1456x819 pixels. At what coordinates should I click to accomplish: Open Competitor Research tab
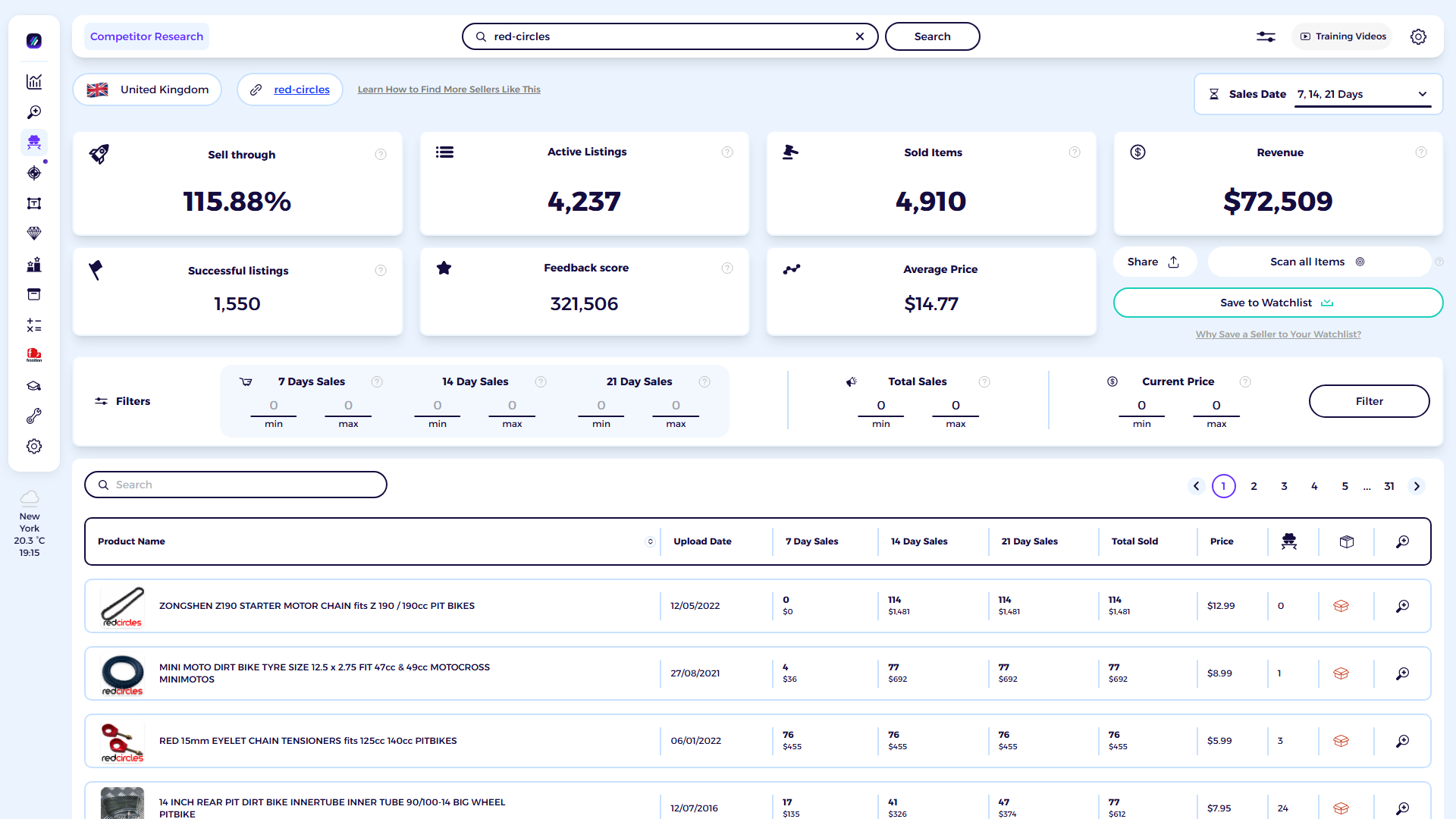(146, 36)
